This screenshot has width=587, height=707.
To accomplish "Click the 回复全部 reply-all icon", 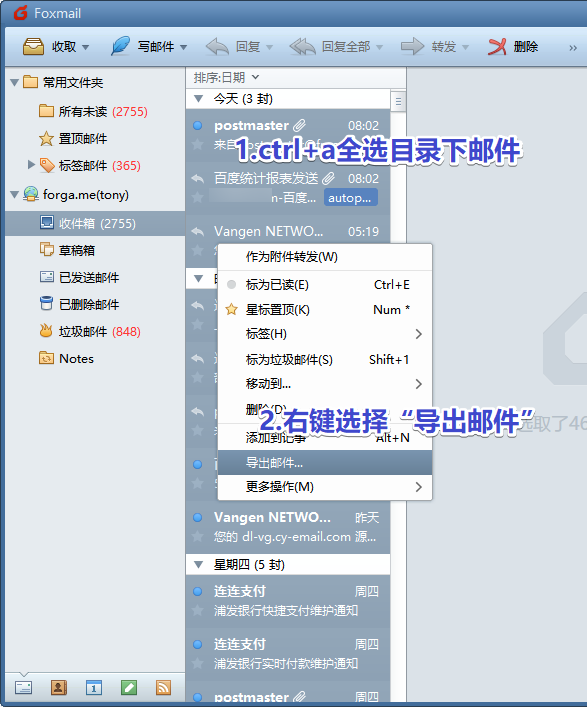I will pos(302,46).
